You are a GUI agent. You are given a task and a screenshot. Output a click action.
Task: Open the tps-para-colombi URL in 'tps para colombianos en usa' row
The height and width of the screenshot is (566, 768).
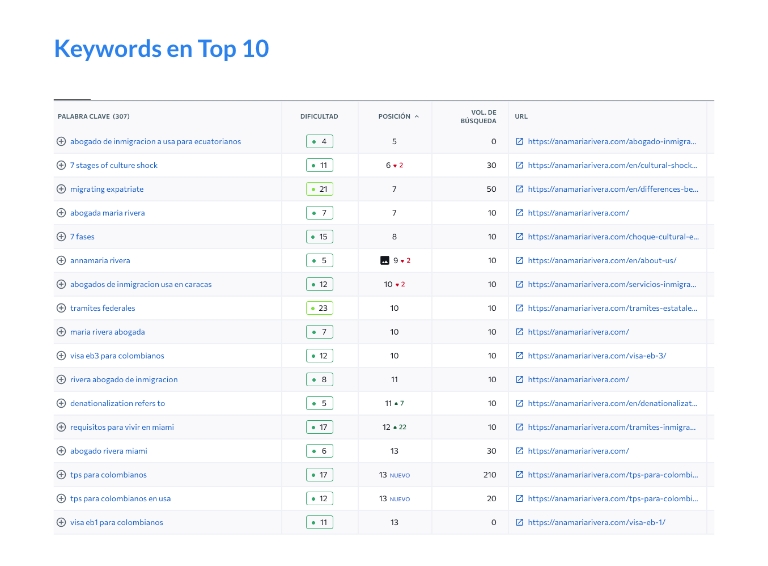613,498
